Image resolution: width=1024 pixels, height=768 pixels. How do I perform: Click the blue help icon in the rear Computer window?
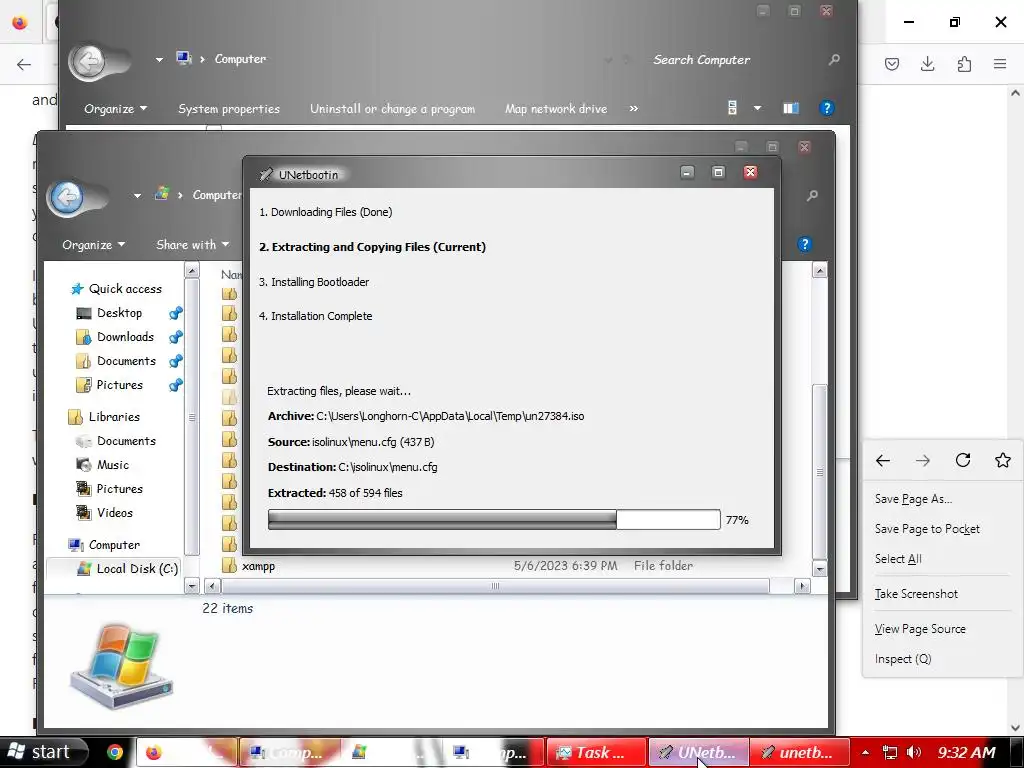tap(827, 108)
